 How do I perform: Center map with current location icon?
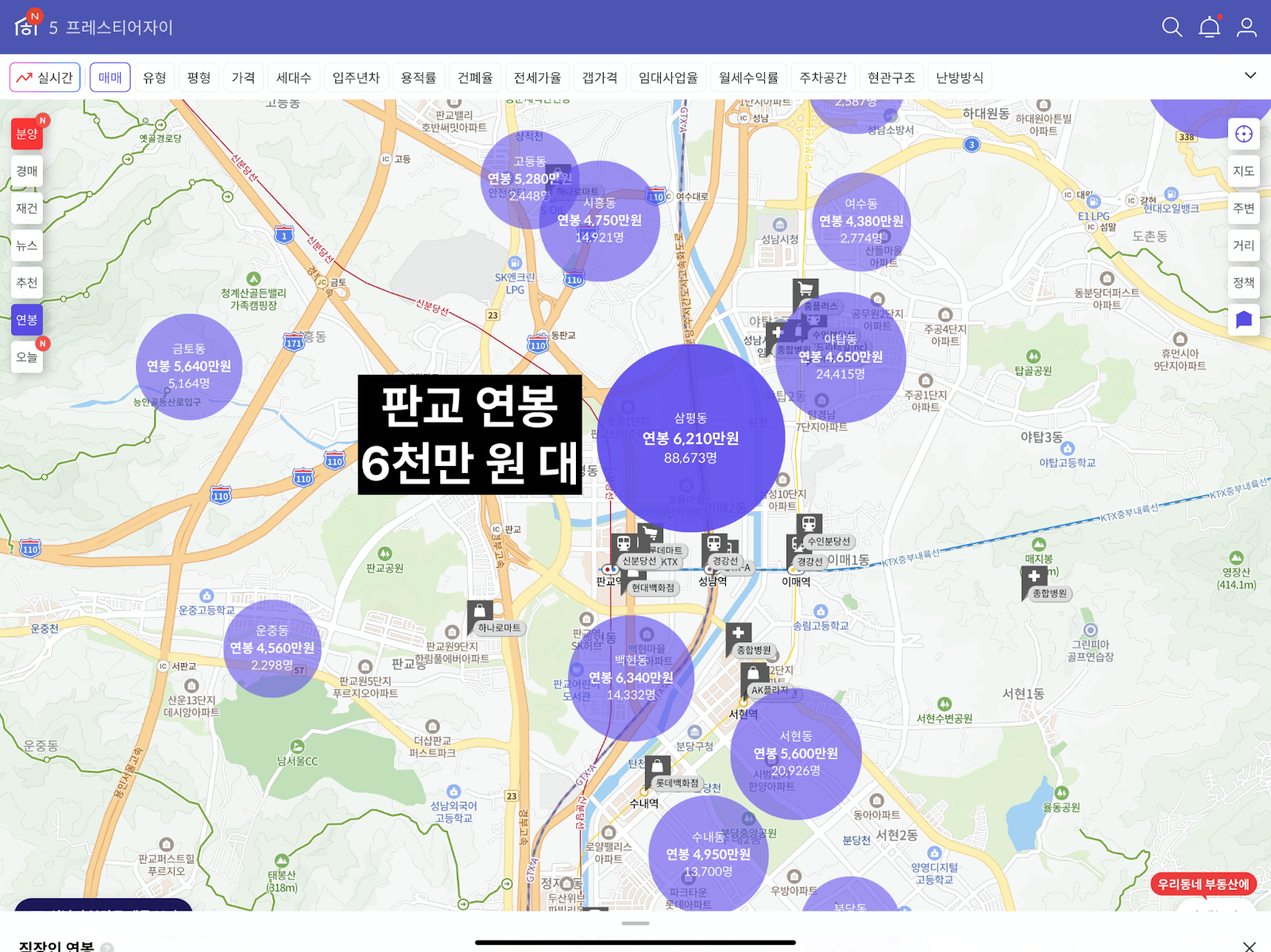click(x=1244, y=134)
